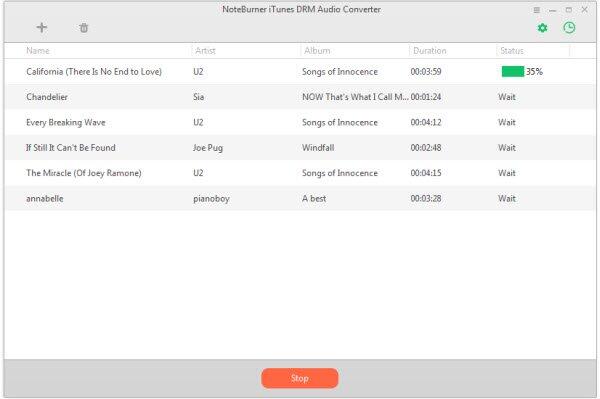Click duration 00:01:24

(x=426, y=97)
